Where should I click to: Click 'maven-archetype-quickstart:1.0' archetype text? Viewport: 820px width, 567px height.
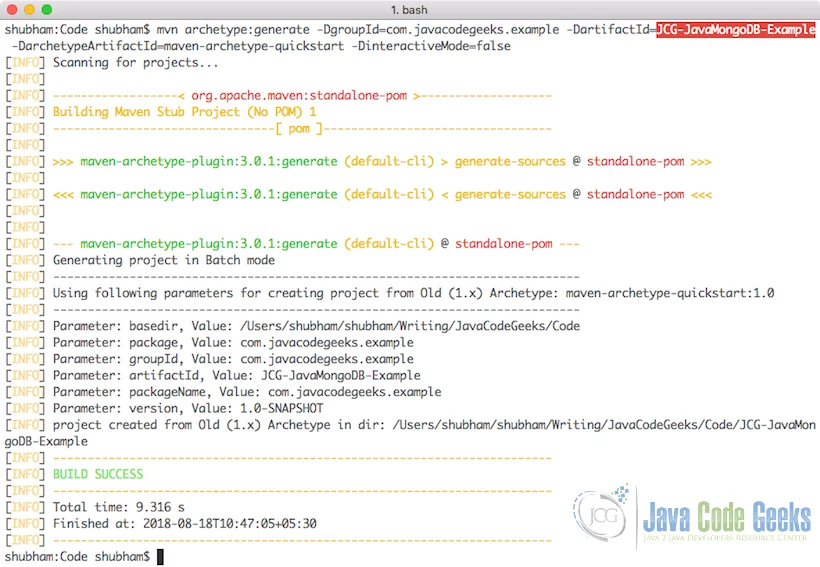[x=670, y=293]
